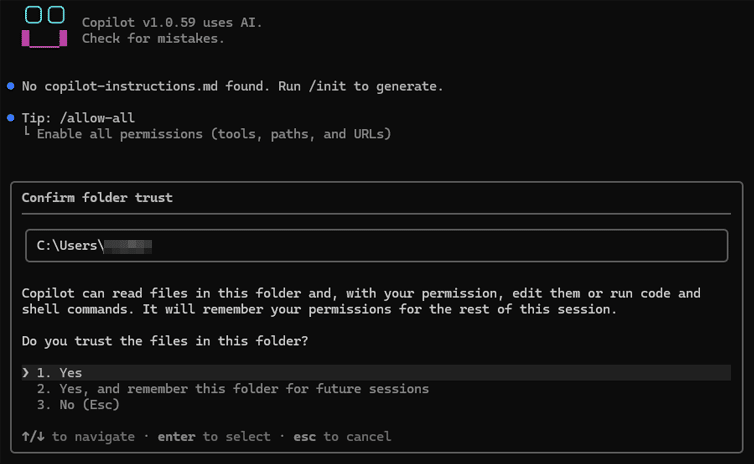Click the Do you trust the files question

pyautogui.click(x=165, y=341)
